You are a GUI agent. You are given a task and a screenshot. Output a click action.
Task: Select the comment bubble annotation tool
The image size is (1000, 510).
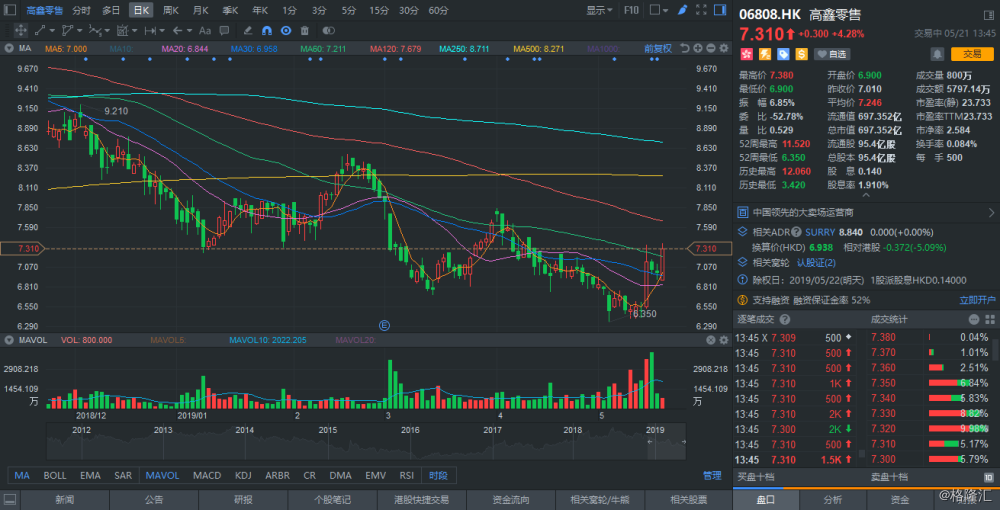click(224, 30)
